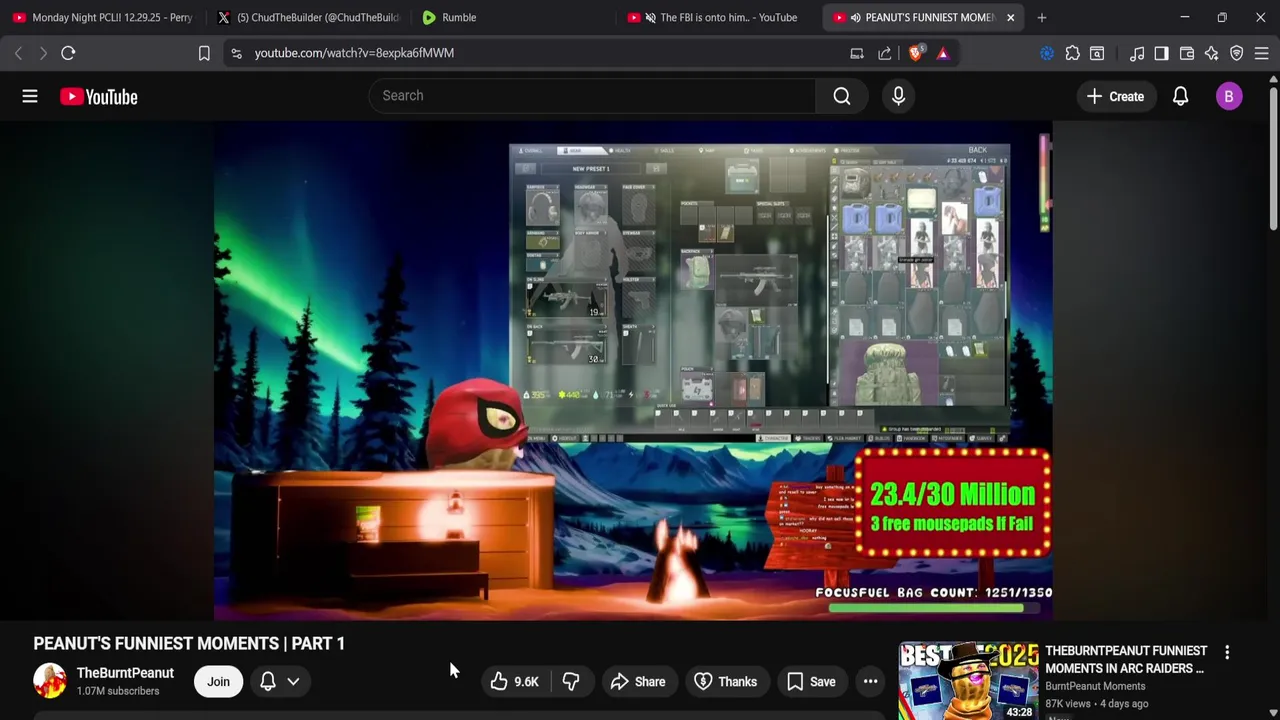This screenshot has height=720, width=1280.
Task: Open recommended BEST 2025 video thumbnail
Action: (967, 681)
